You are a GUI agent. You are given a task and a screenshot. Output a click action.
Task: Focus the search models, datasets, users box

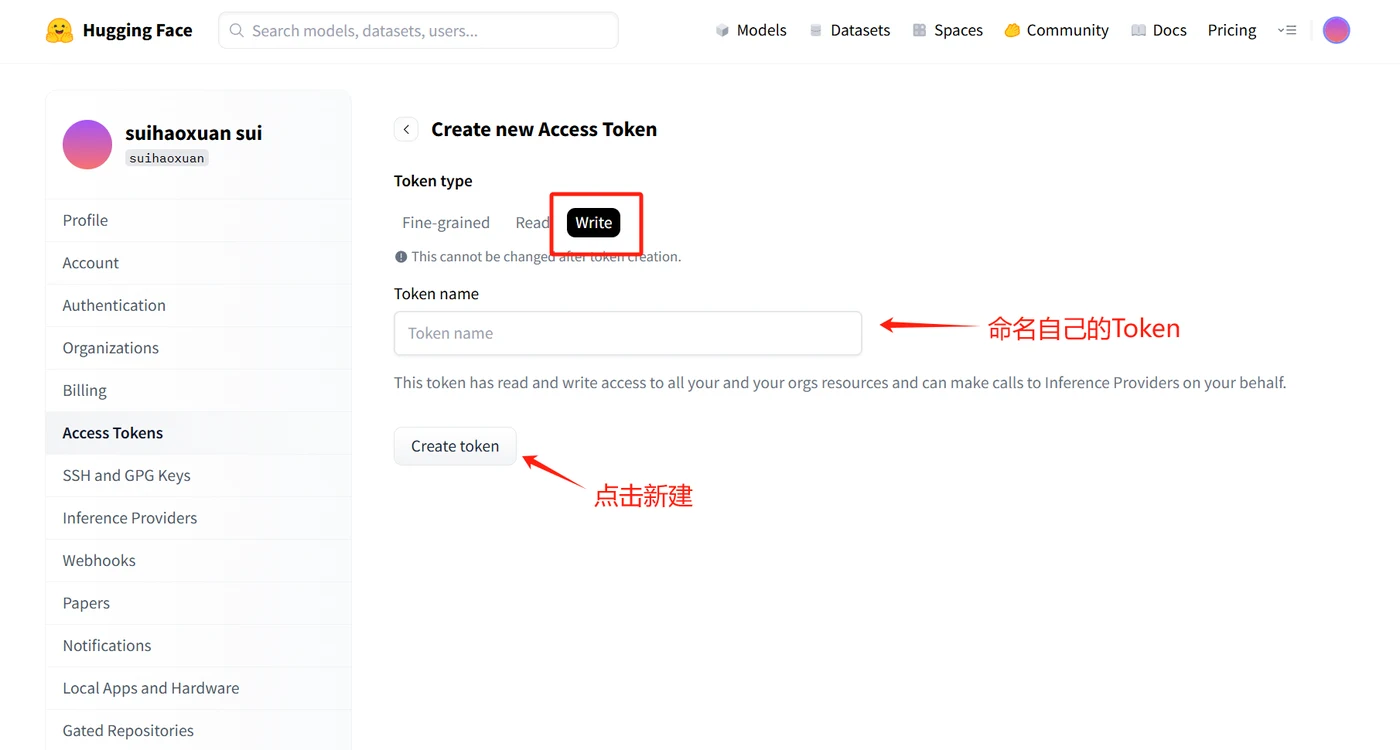tap(418, 31)
